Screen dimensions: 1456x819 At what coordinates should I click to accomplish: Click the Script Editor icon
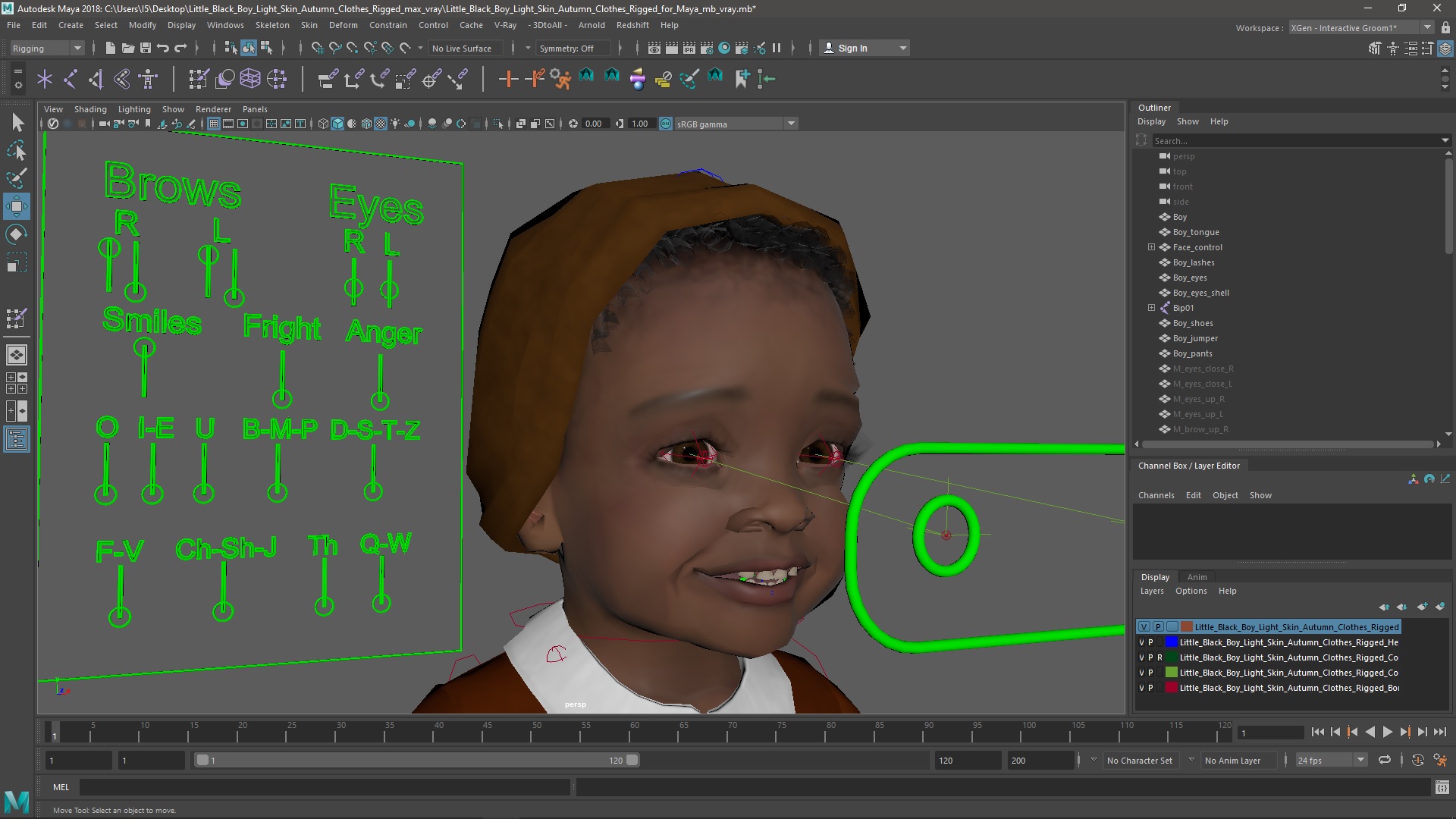pyautogui.click(x=1442, y=787)
